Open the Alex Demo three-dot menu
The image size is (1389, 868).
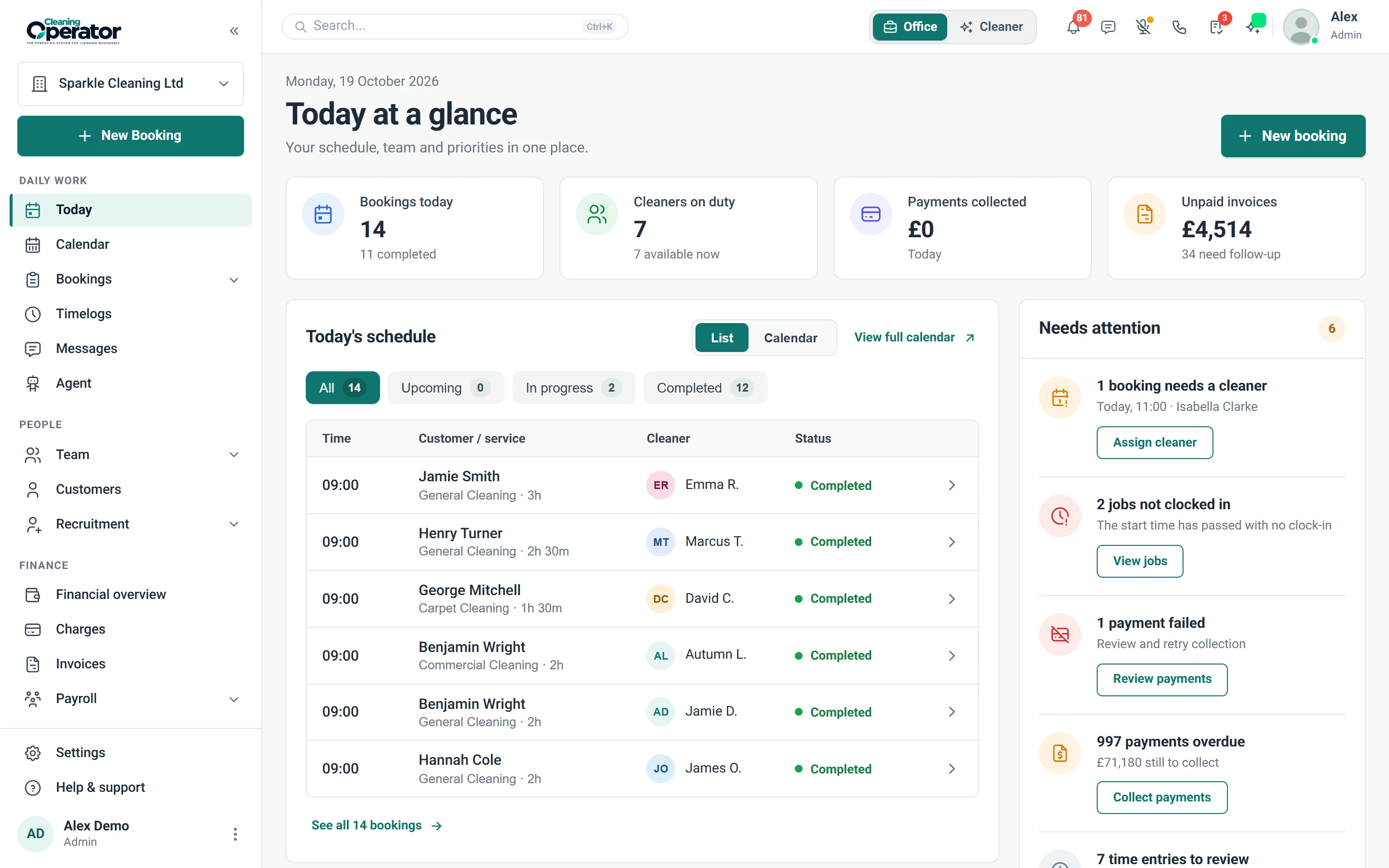(x=235, y=834)
